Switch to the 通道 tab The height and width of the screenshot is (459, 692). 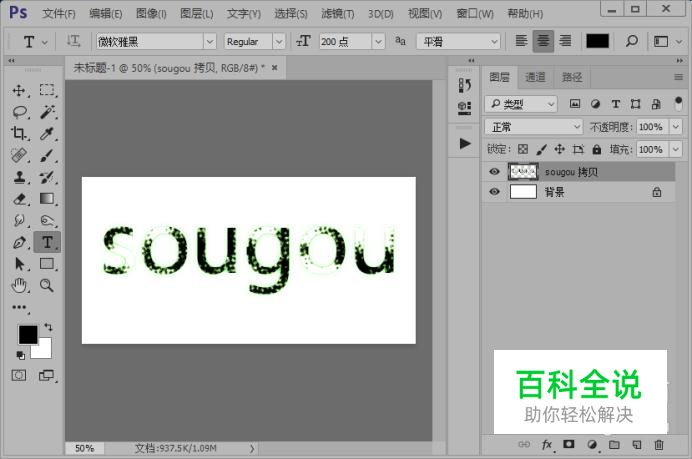pyautogui.click(x=535, y=77)
